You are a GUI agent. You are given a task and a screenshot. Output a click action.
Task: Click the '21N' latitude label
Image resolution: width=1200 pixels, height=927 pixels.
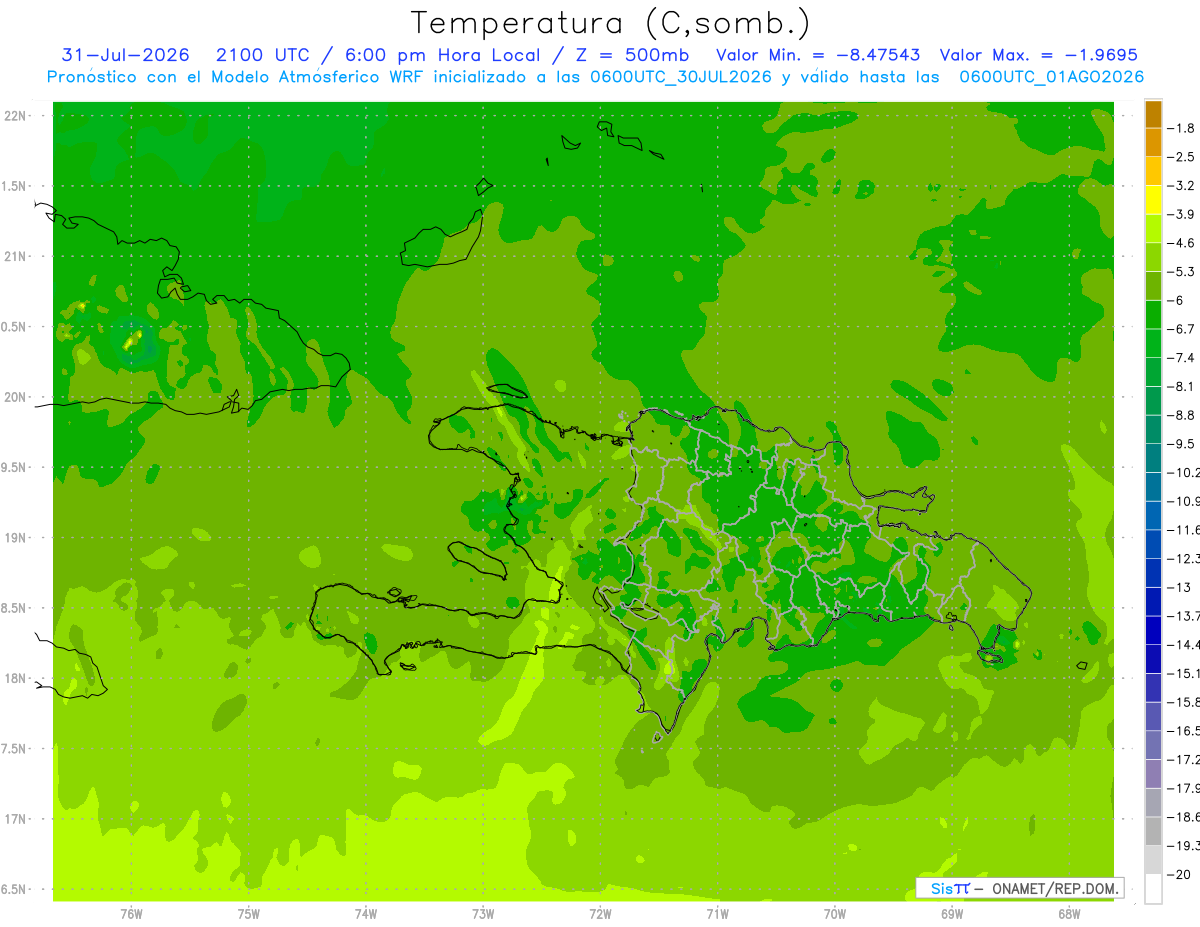(x=15, y=256)
